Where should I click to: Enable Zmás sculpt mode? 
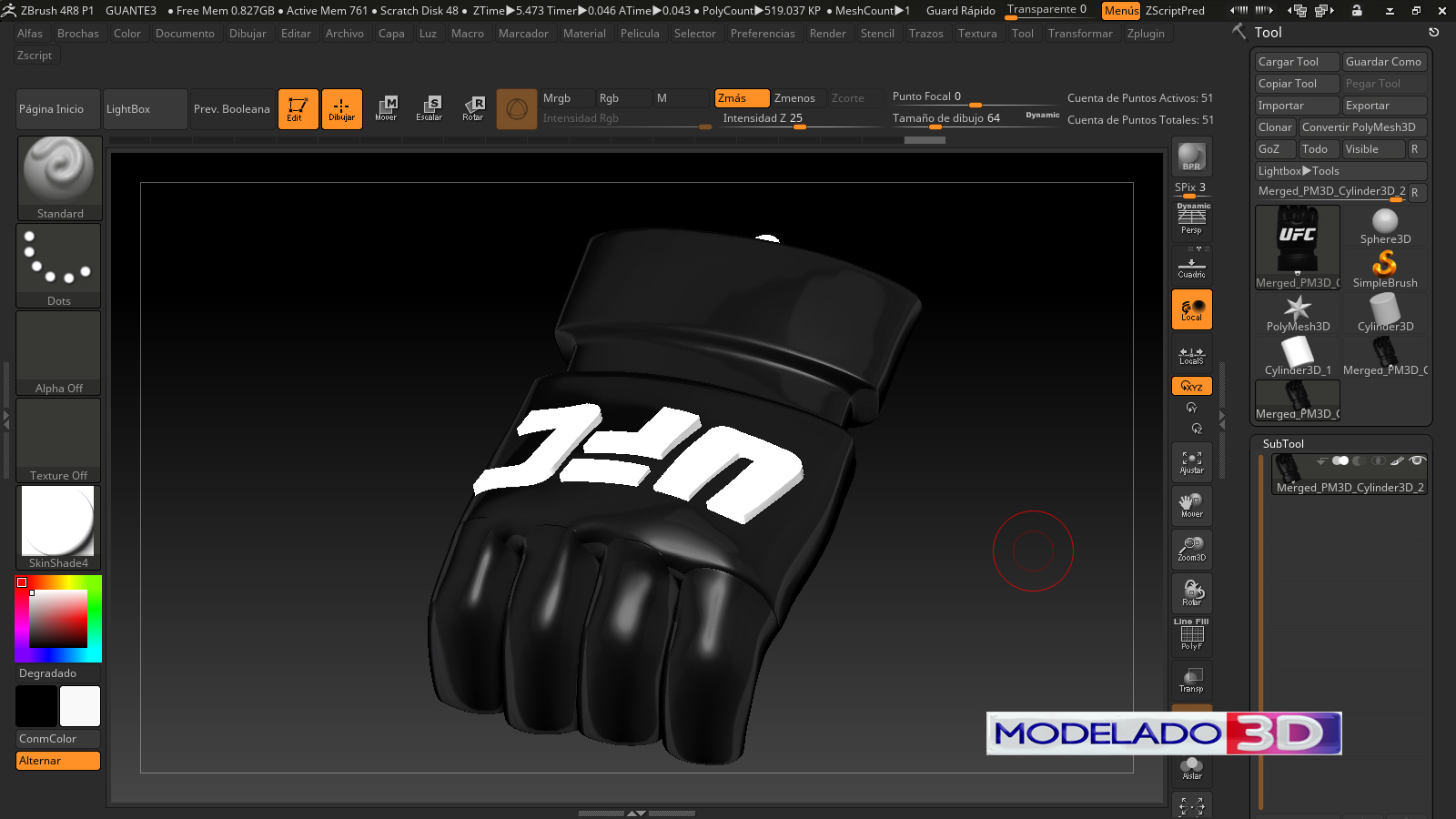point(742,98)
